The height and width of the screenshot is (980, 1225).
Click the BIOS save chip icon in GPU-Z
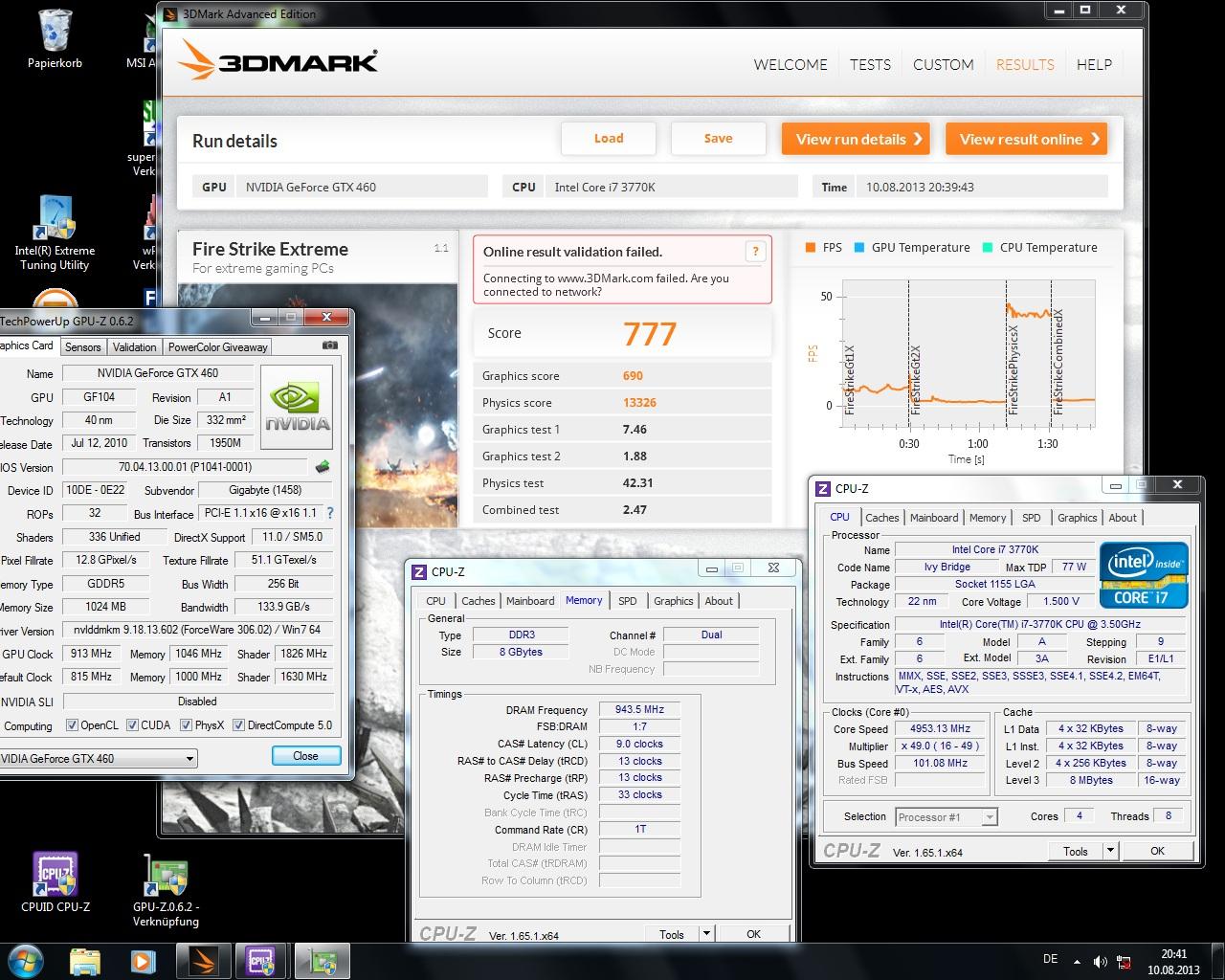323,467
